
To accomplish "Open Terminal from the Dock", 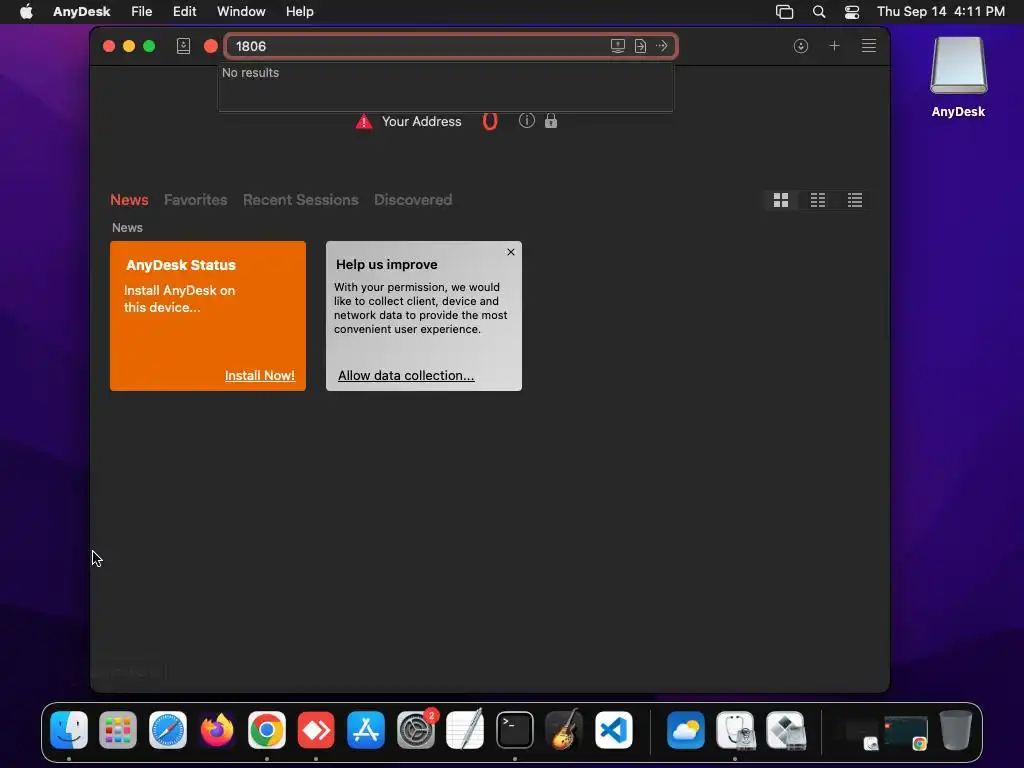I will (515, 729).
